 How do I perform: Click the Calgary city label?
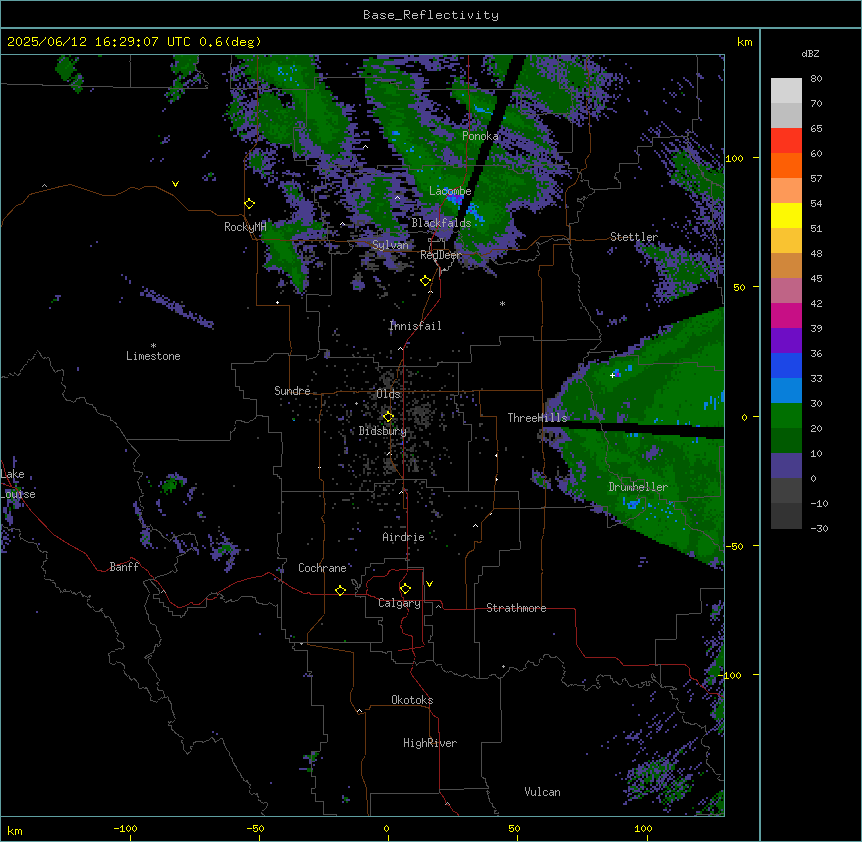point(400,603)
